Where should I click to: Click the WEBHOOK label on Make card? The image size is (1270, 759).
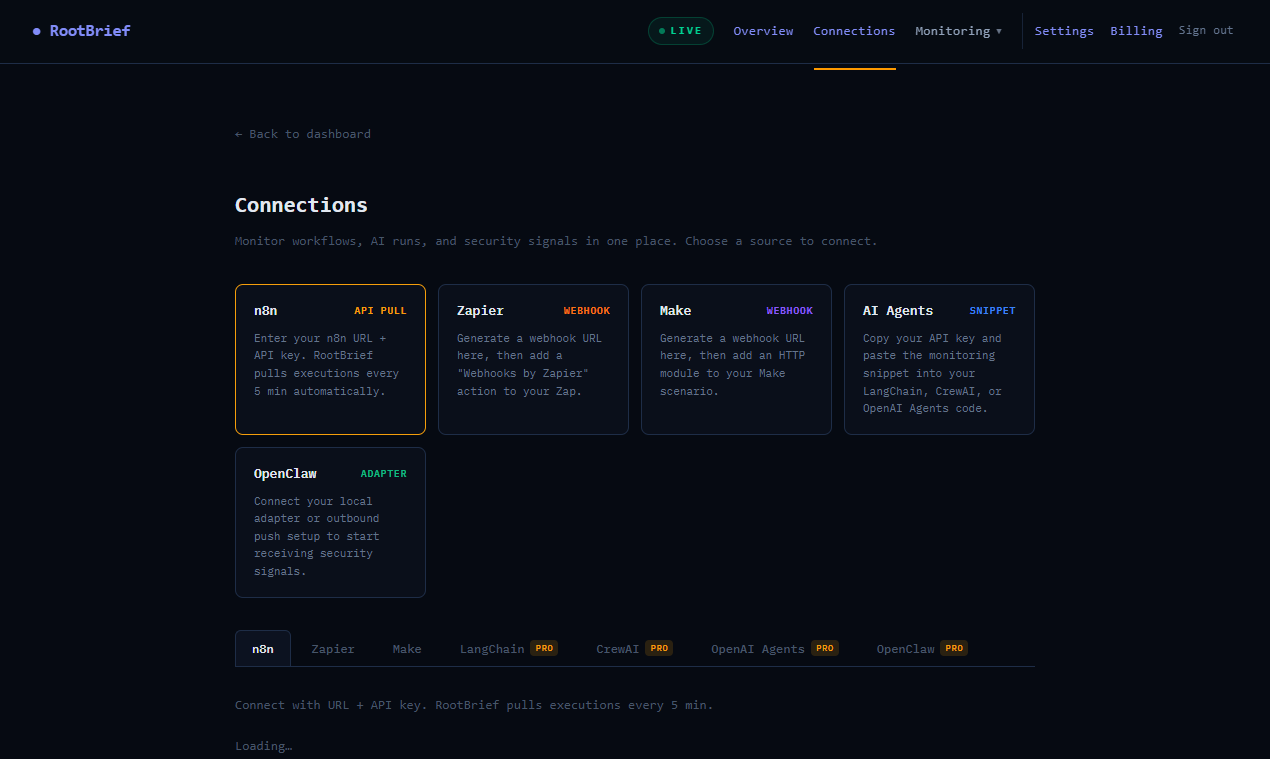(790, 311)
